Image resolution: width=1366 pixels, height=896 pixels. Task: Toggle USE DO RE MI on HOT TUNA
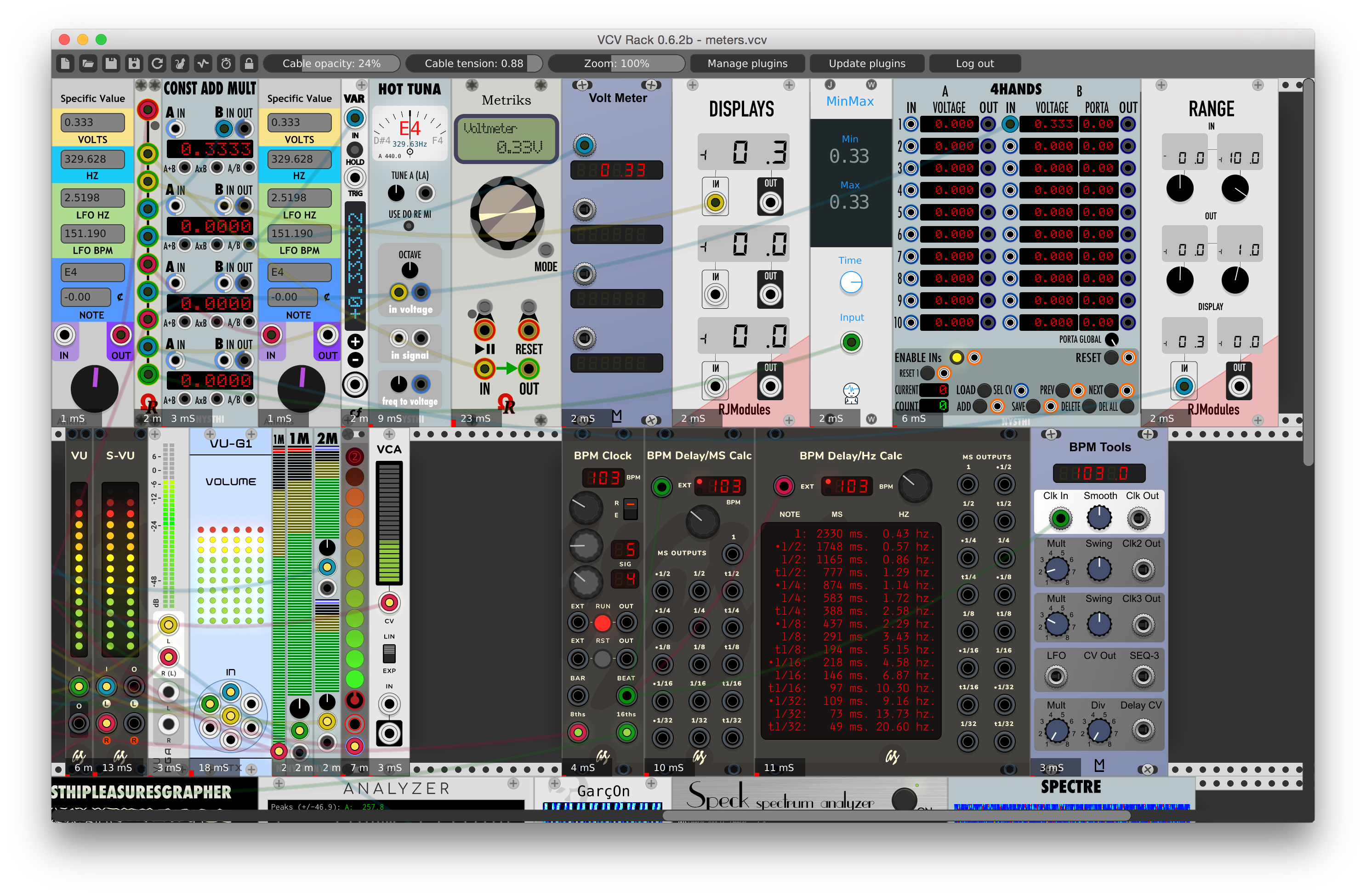point(409,226)
